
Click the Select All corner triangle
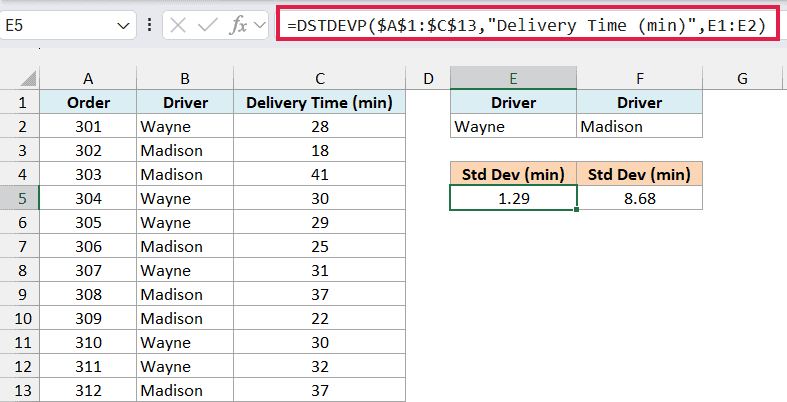(x=28, y=78)
